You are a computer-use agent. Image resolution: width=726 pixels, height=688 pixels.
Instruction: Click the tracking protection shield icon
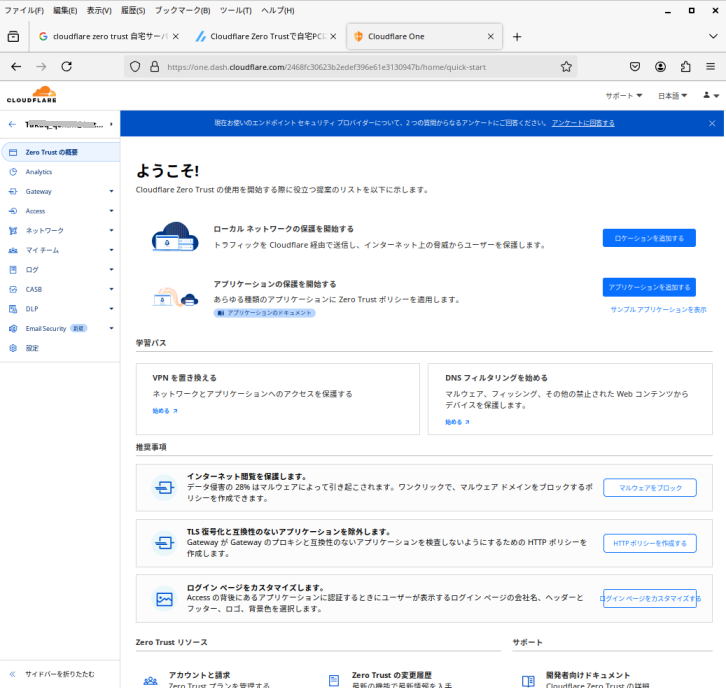[135, 67]
